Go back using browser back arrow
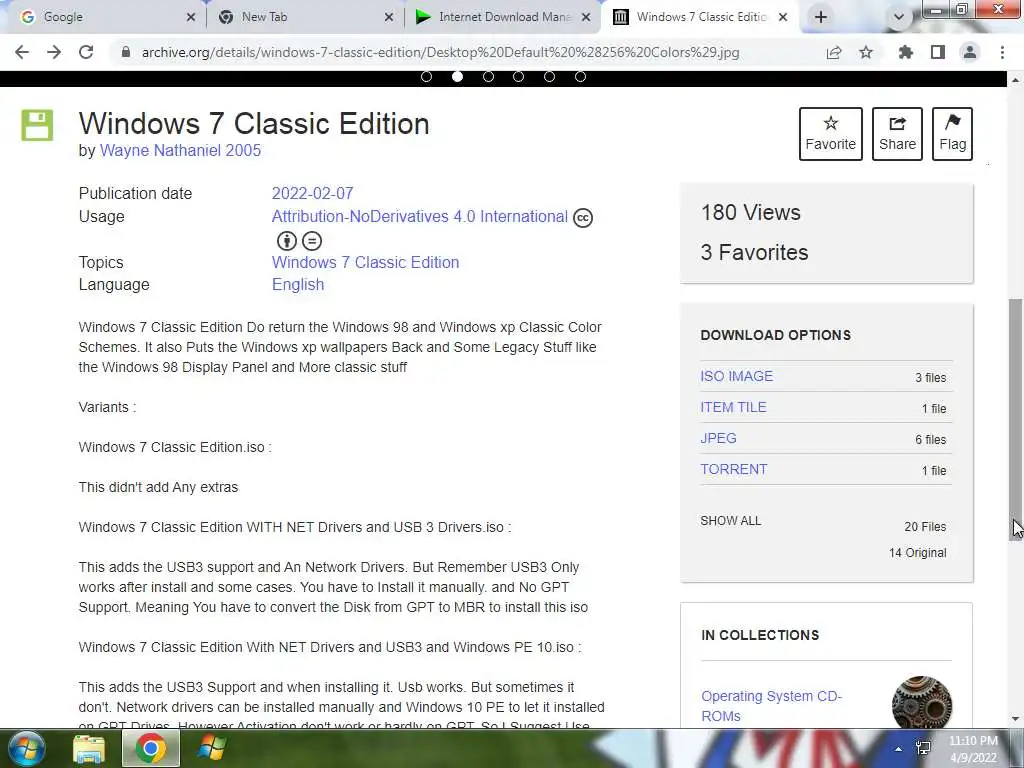The width and height of the screenshot is (1024, 768). click(22, 52)
